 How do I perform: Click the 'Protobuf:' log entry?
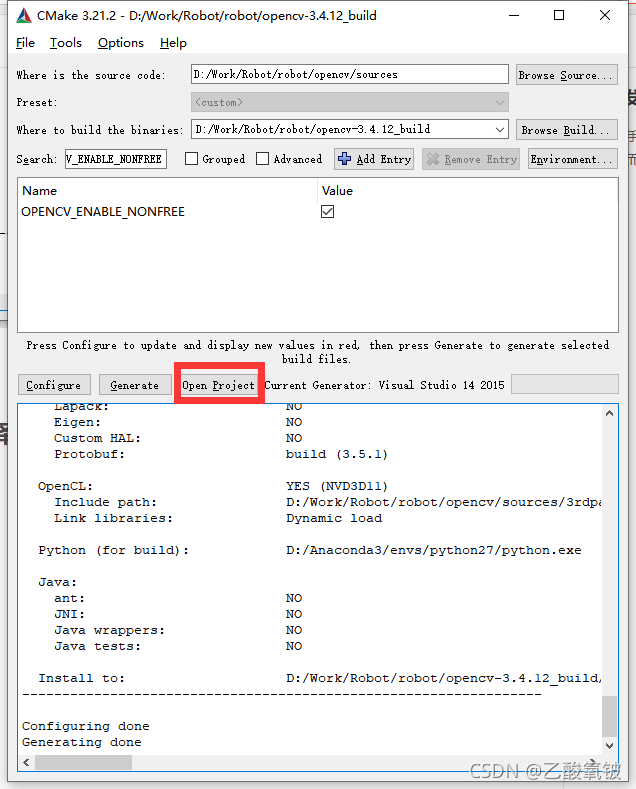[90, 454]
